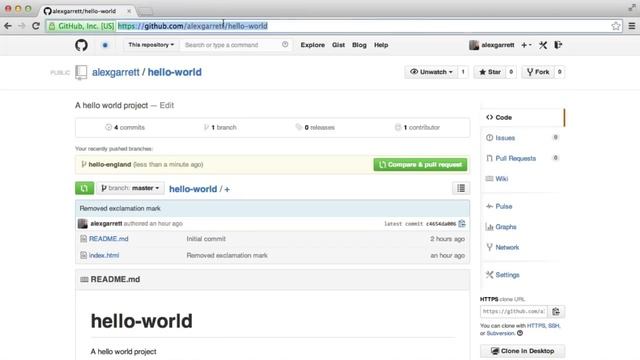Click the search help question icon
The image size is (640, 360).
point(285,44)
